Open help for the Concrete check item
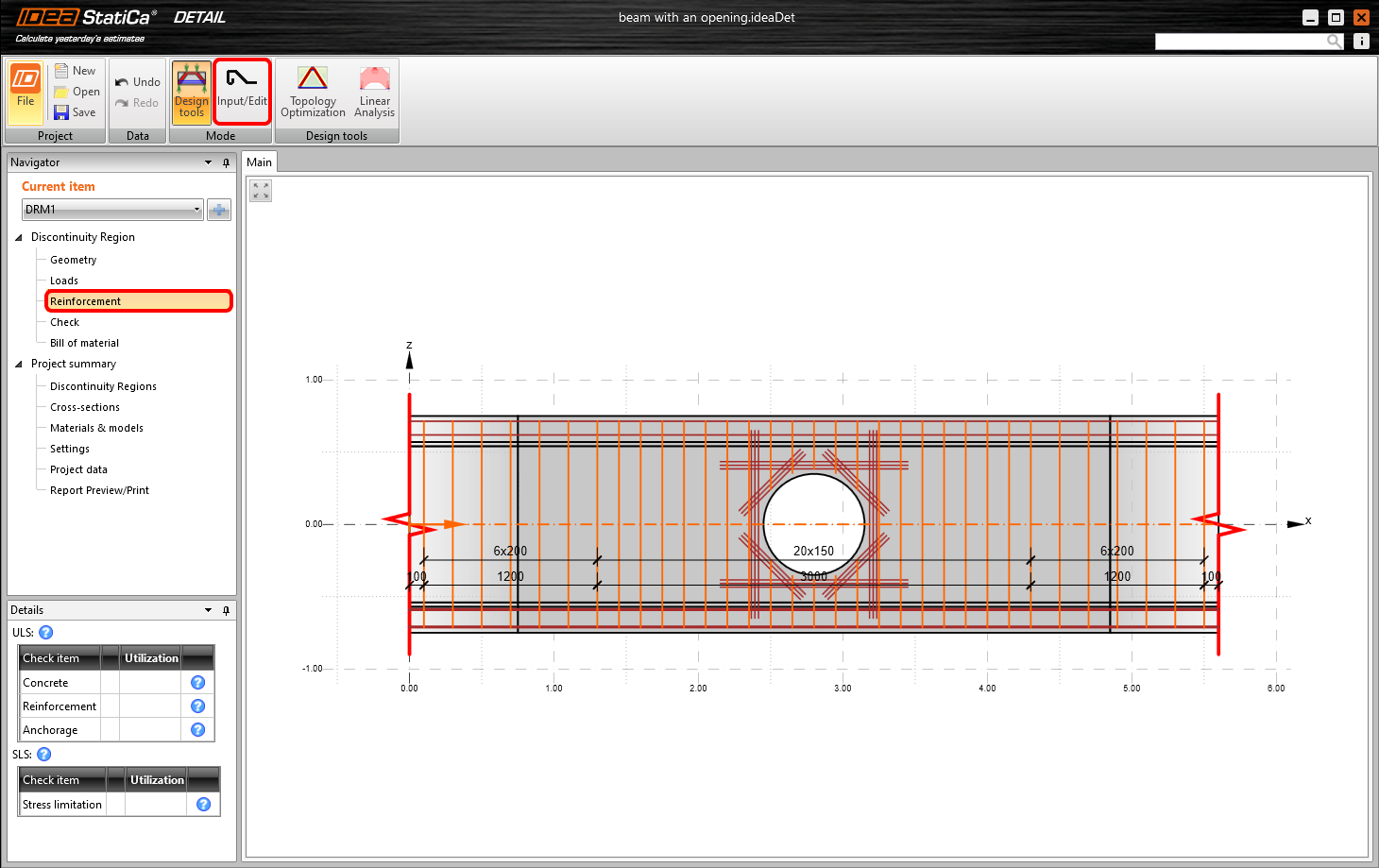The width and height of the screenshot is (1379, 868). click(x=197, y=682)
